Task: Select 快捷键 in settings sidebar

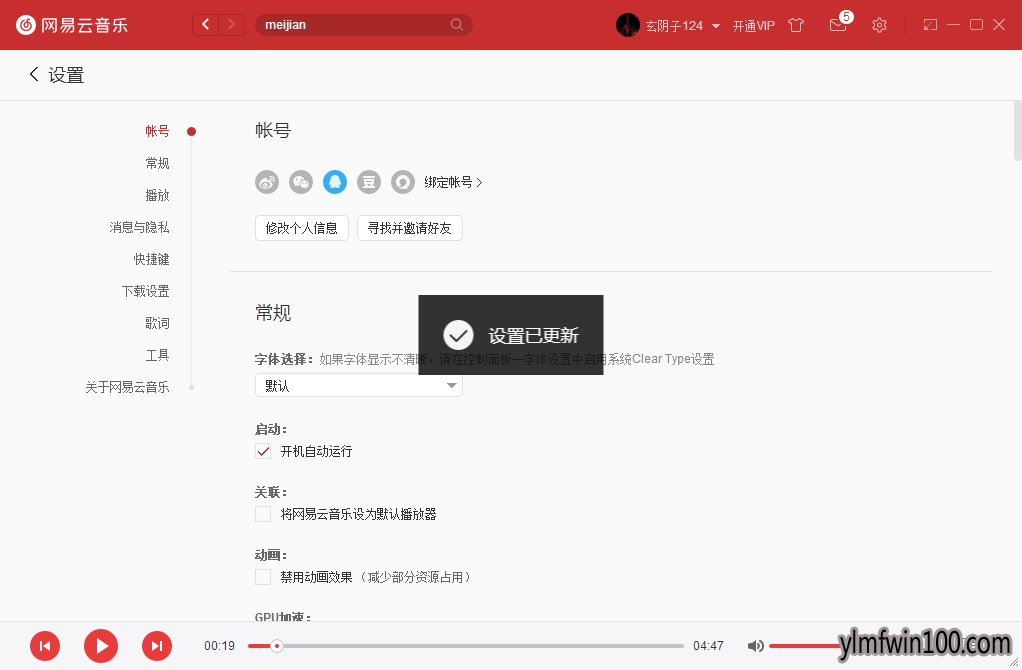Action: pos(151,259)
